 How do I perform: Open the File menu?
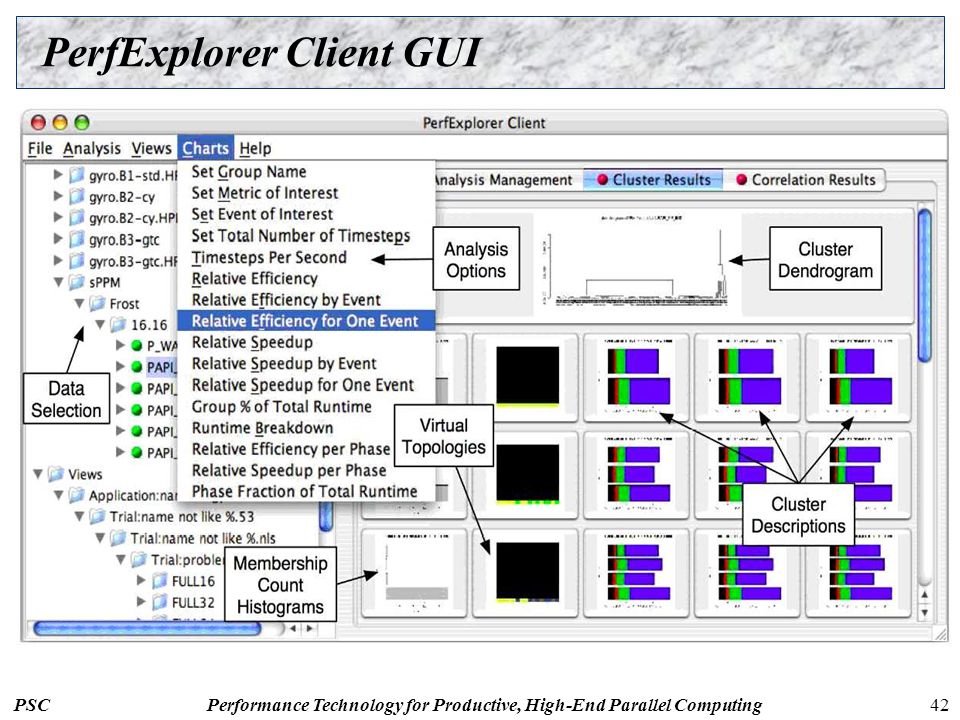point(40,149)
